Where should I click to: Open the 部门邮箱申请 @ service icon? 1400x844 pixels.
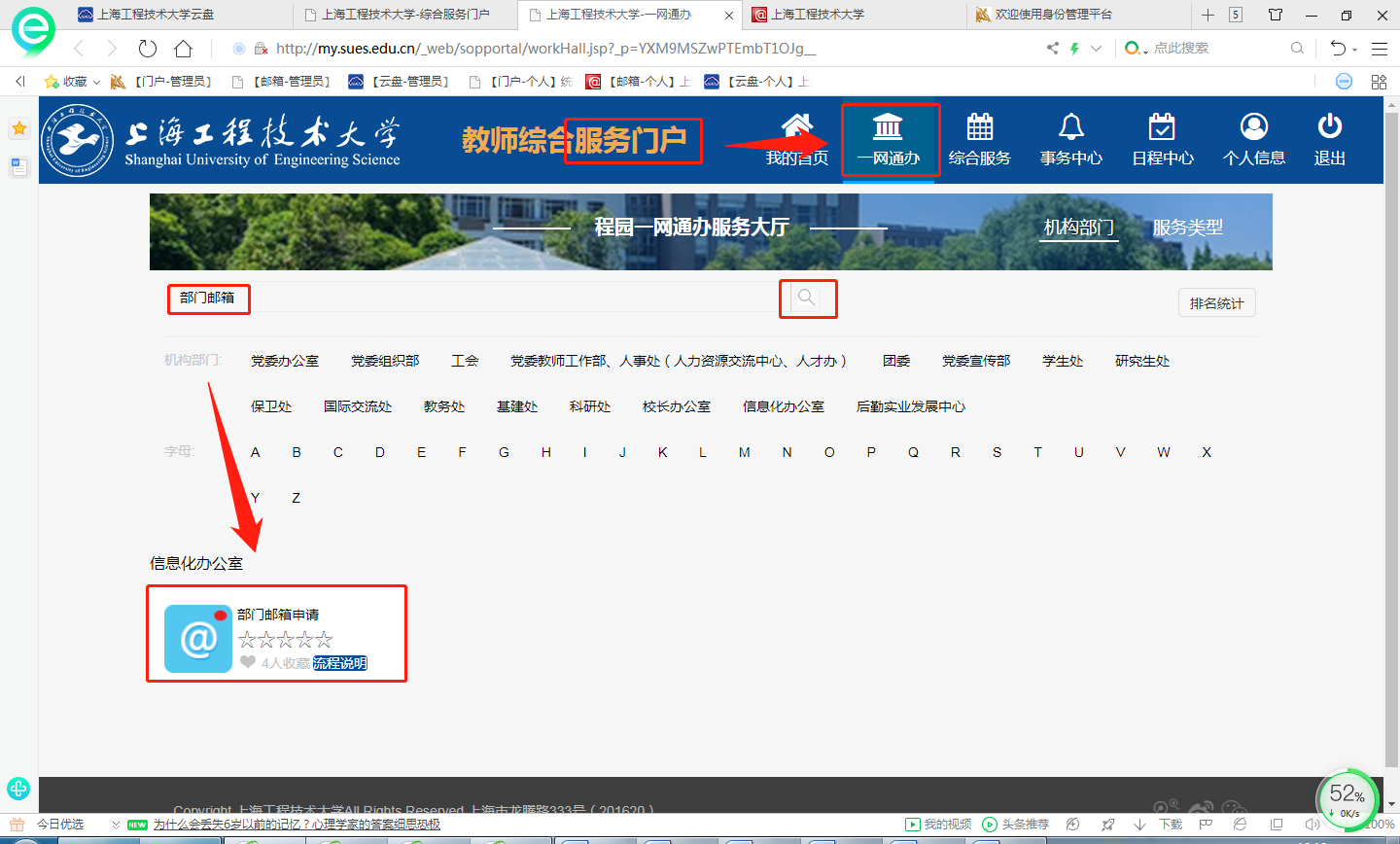(x=198, y=639)
